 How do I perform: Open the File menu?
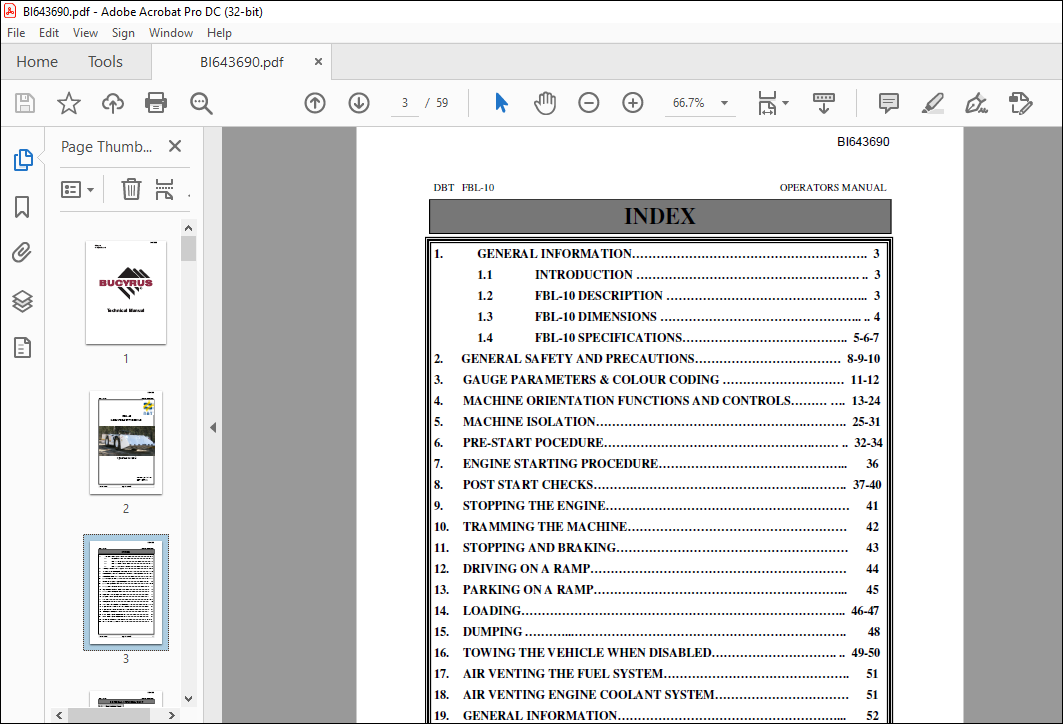[16, 33]
